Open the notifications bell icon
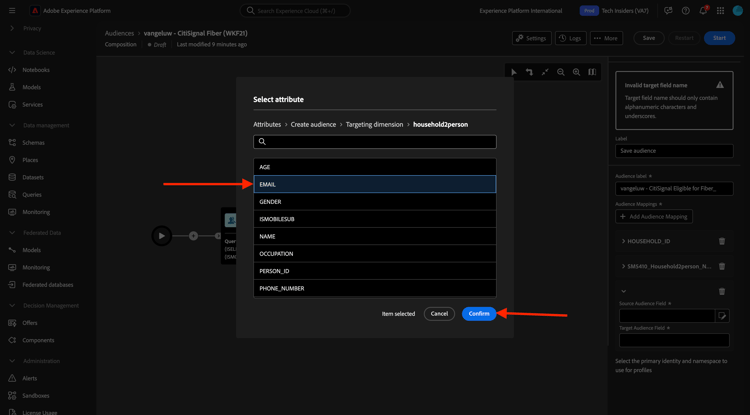 703,11
